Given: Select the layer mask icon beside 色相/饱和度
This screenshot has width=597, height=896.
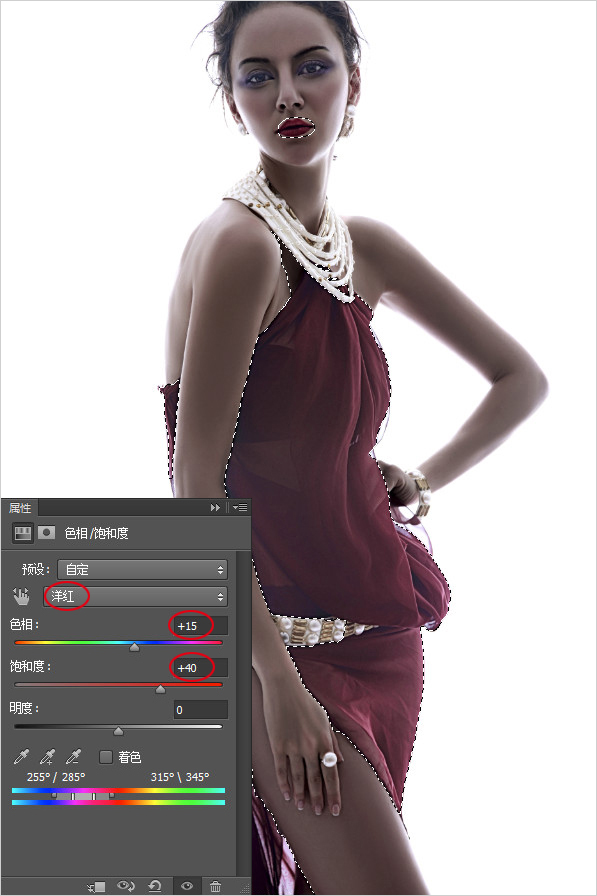Looking at the screenshot, I should tap(46, 533).
